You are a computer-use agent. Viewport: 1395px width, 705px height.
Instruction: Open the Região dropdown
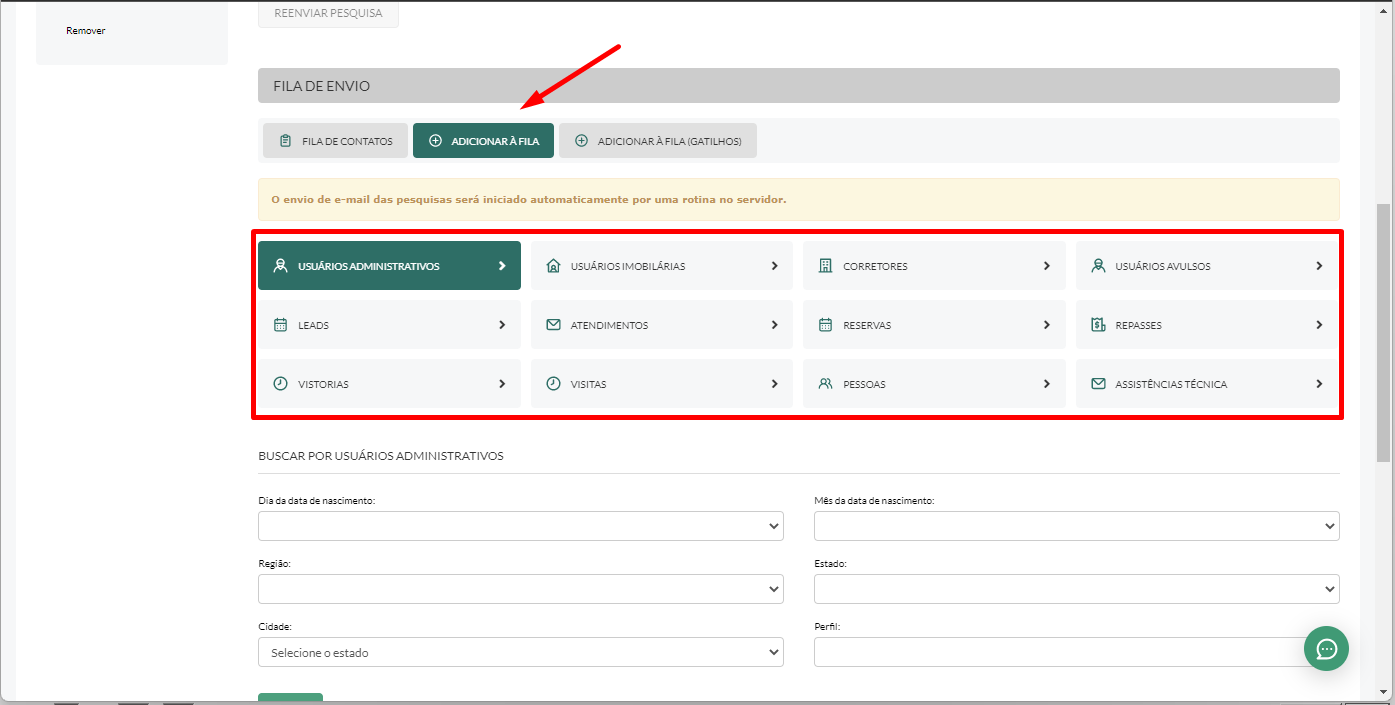pyautogui.click(x=521, y=589)
